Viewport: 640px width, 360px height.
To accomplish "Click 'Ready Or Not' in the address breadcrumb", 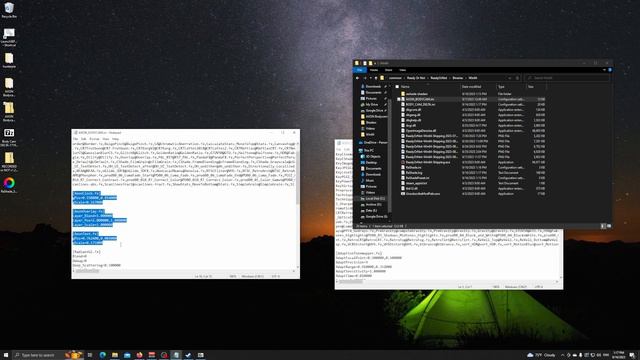I will pyautogui.click(x=416, y=78).
